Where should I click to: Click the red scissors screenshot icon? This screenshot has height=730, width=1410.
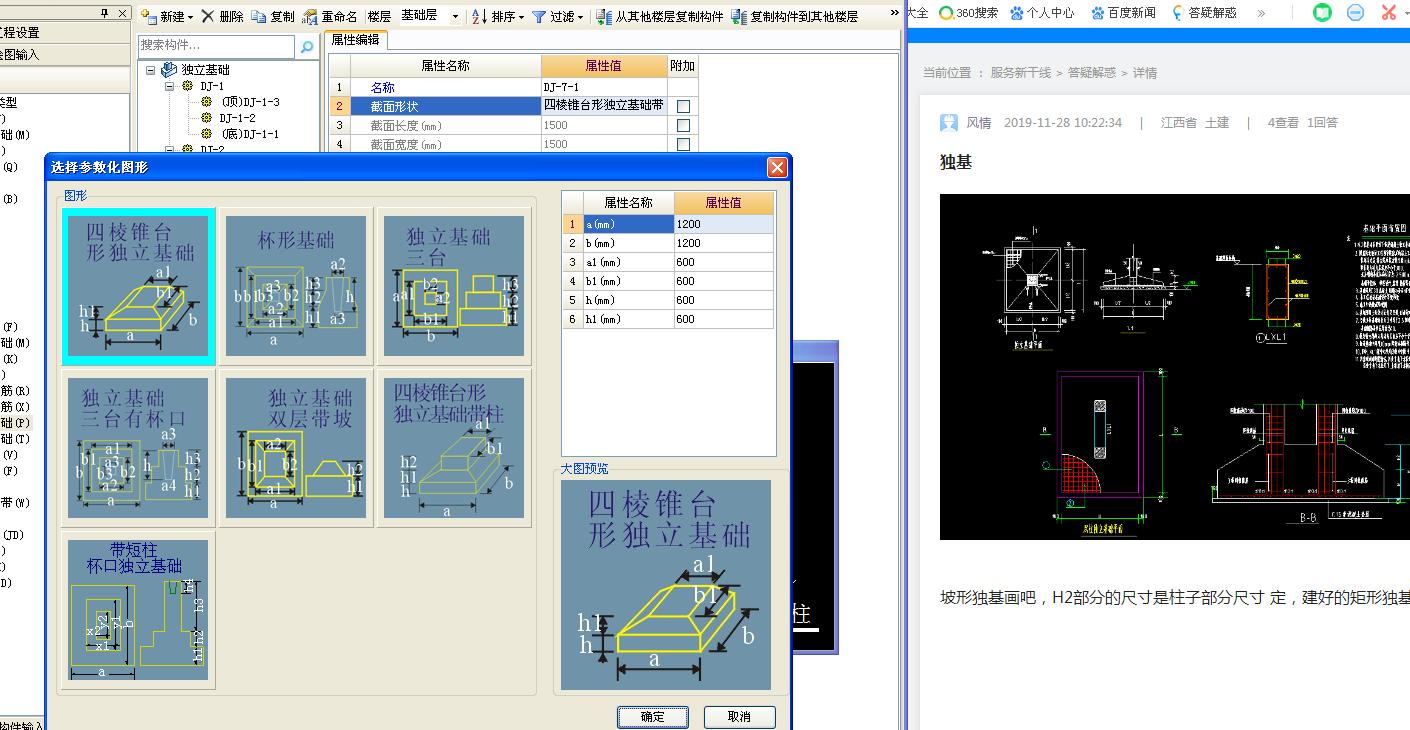tap(1388, 13)
